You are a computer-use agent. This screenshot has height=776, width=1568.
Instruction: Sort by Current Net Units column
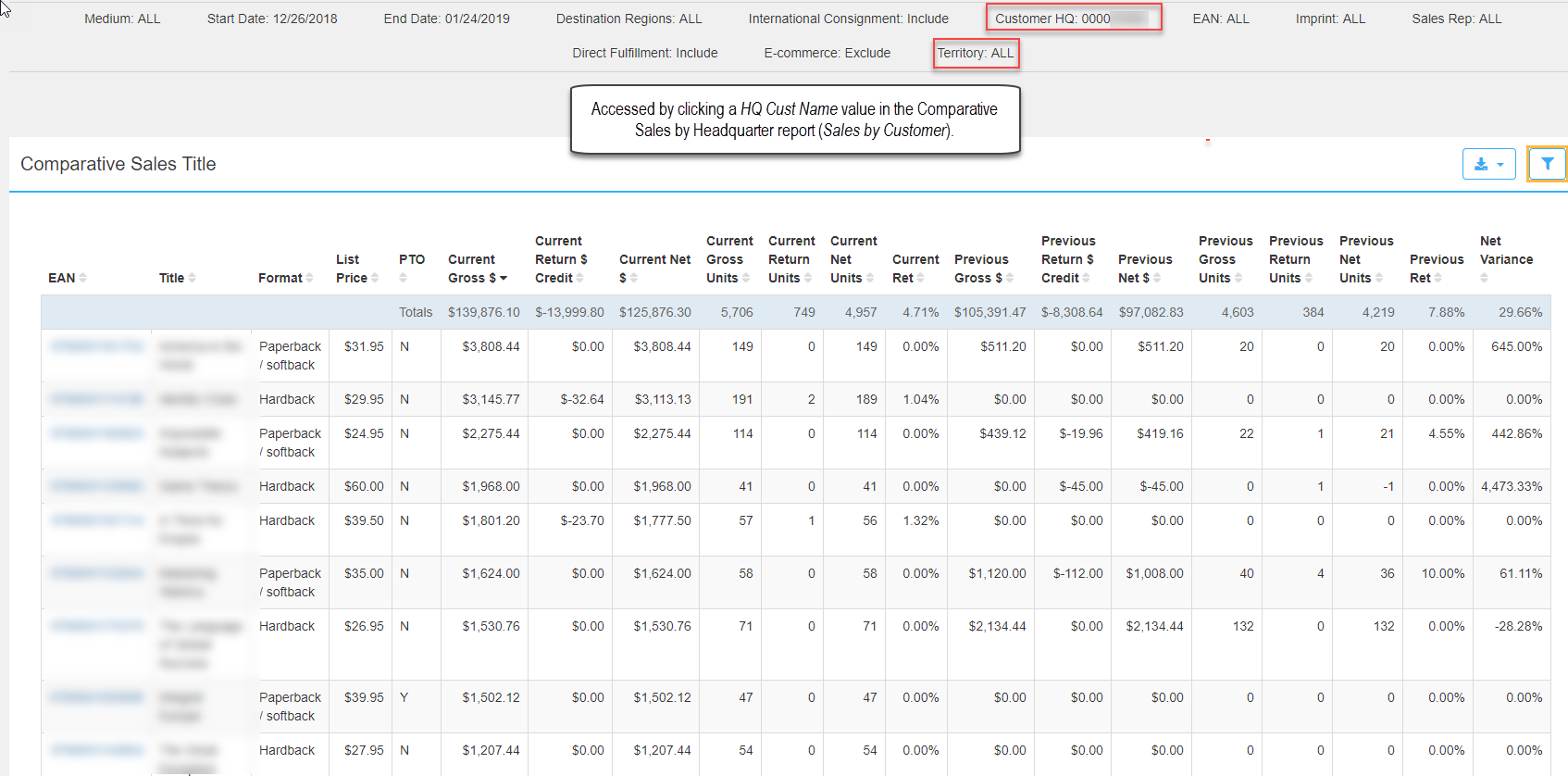pyautogui.click(x=853, y=259)
